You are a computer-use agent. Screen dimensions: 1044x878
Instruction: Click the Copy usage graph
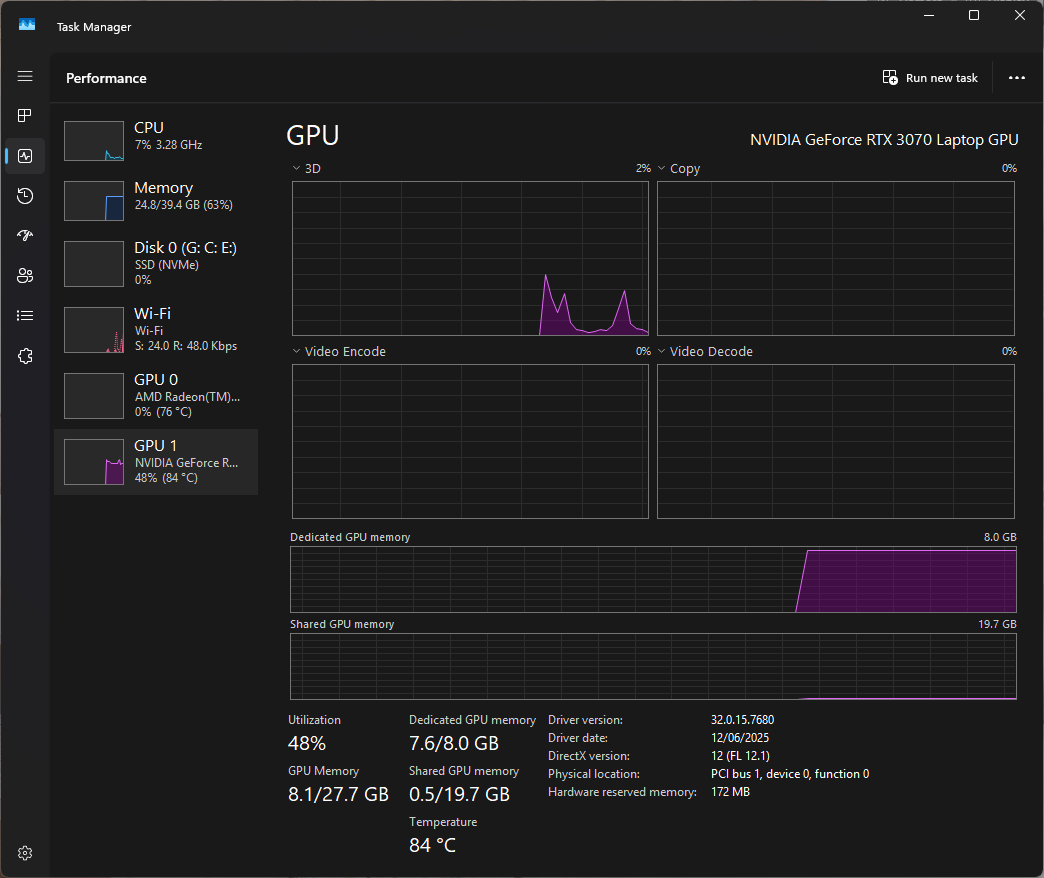(x=836, y=258)
